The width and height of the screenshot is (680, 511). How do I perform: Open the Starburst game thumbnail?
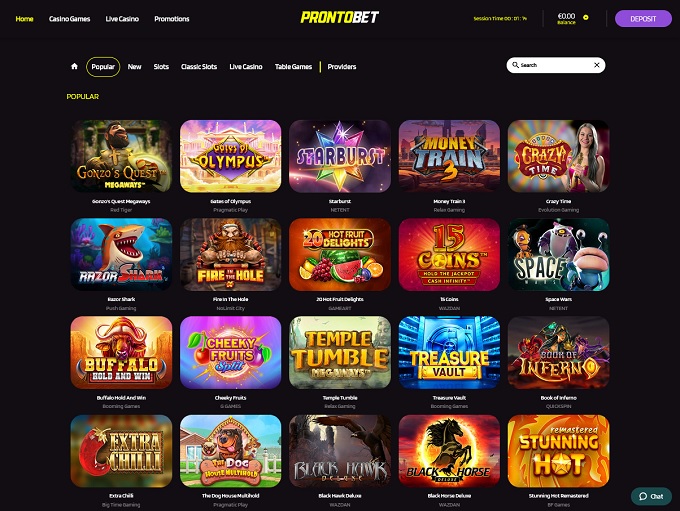[x=340, y=156]
